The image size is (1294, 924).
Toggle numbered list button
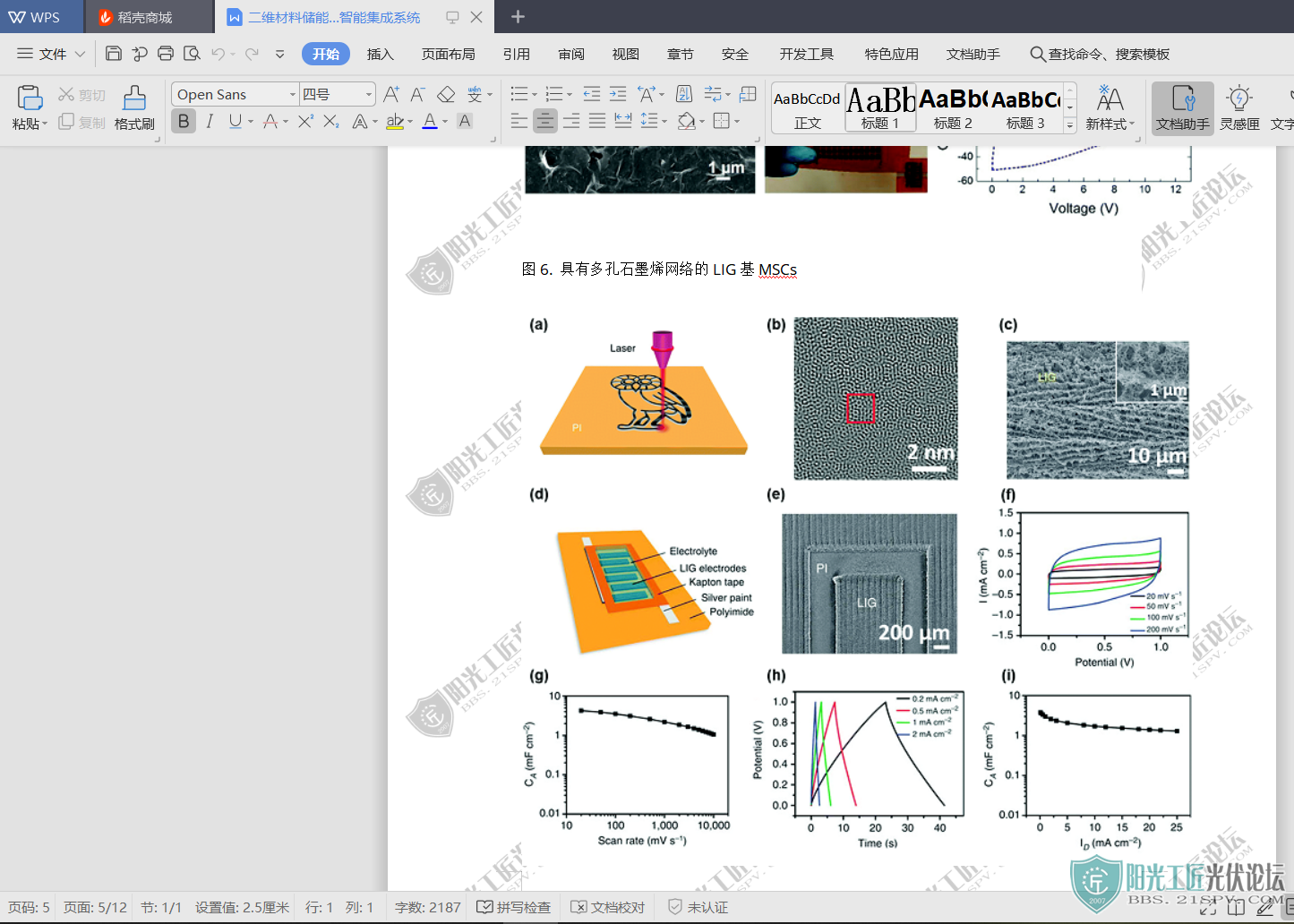pyautogui.click(x=554, y=94)
